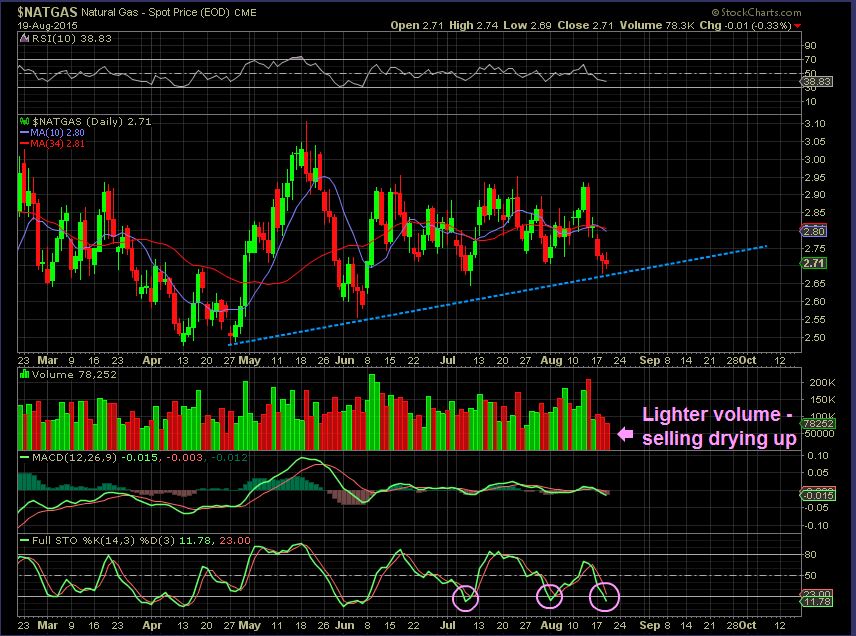Select the 'Natural Gas - Spot Price (EOD)' description

pyautogui.click(x=156, y=12)
